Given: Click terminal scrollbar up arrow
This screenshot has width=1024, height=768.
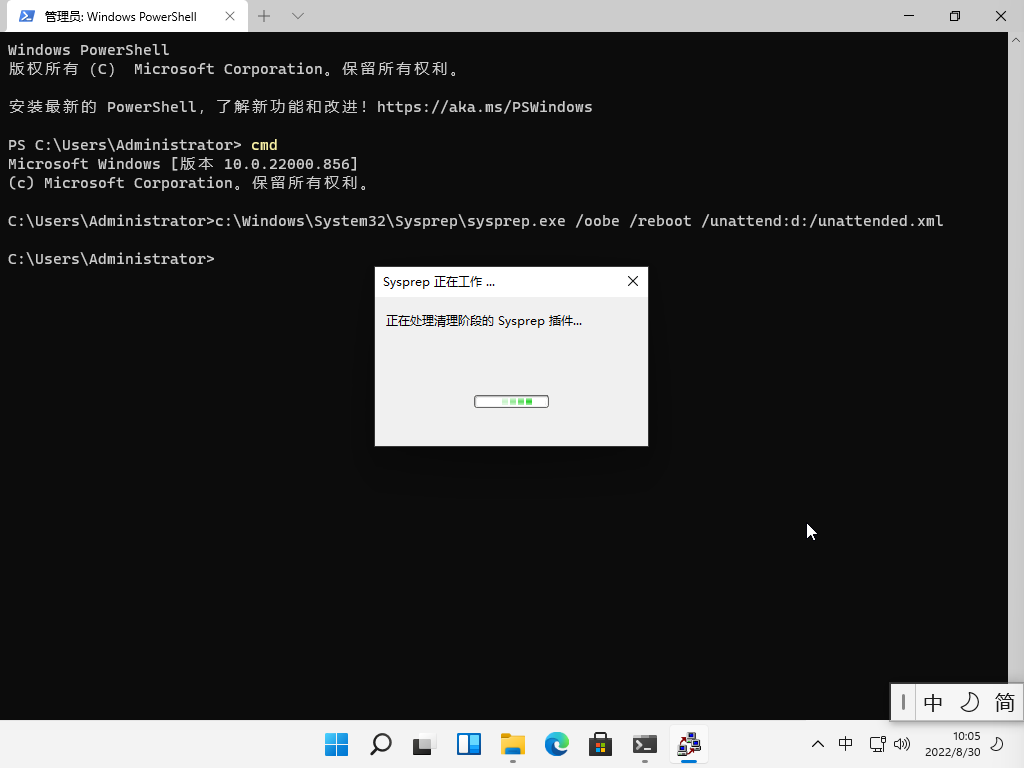Looking at the screenshot, I should [1016, 40].
